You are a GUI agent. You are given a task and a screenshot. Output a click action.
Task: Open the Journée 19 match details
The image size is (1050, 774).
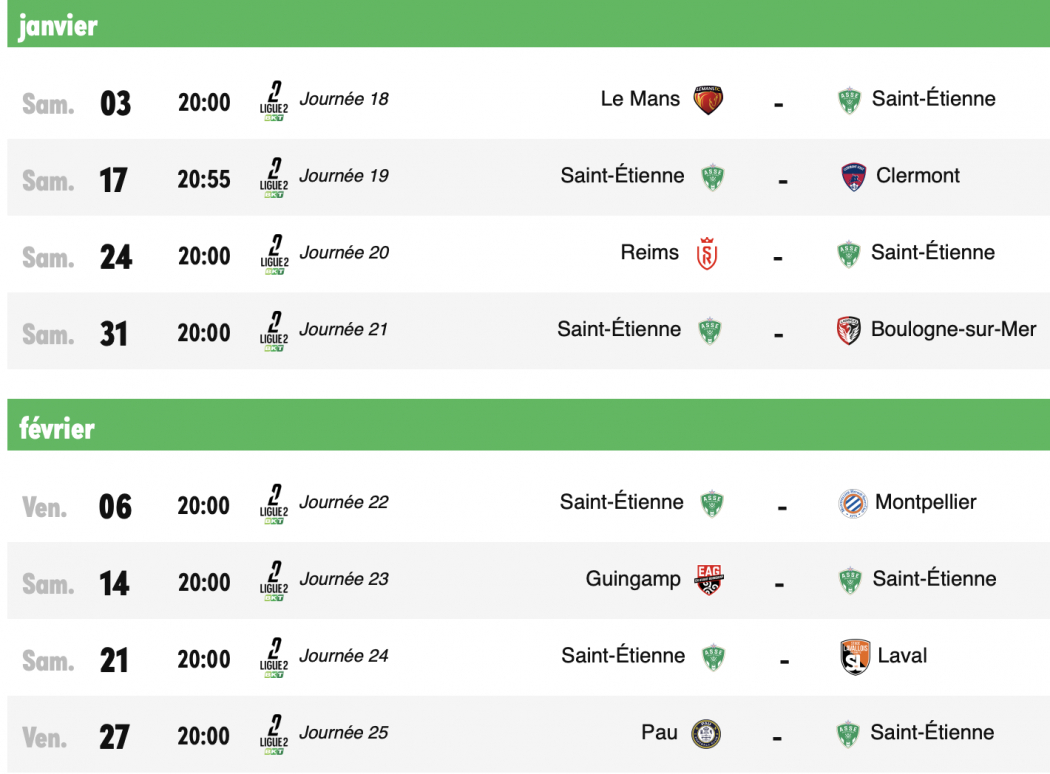(x=525, y=176)
